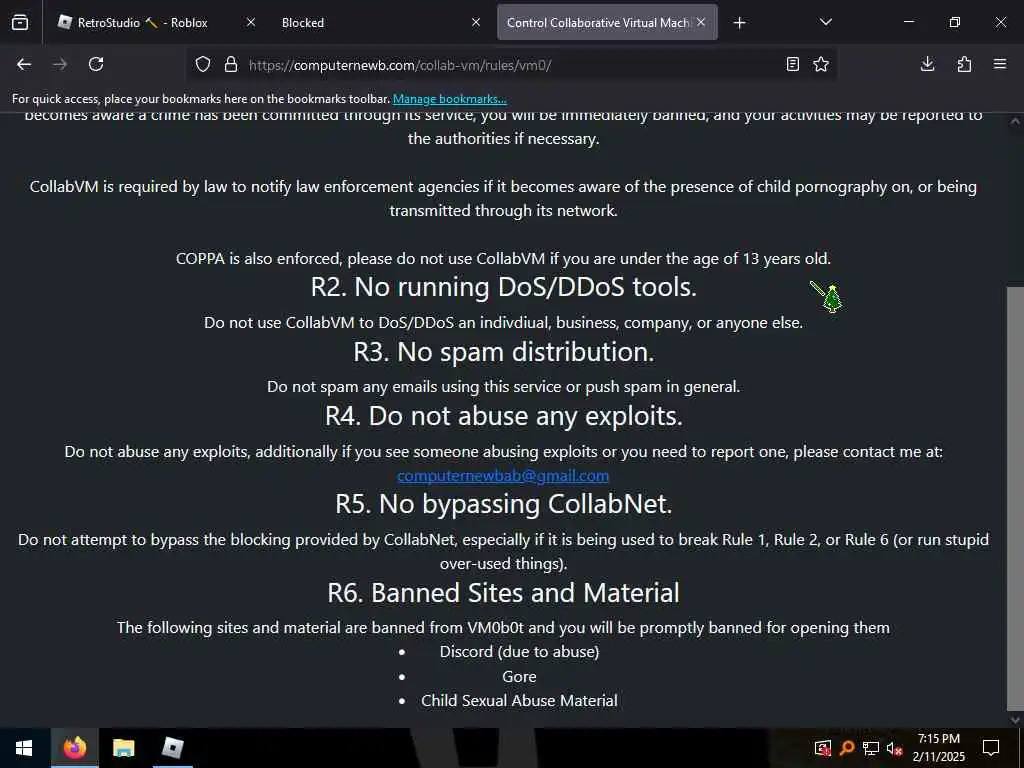Open the network status tray icon

(871, 748)
